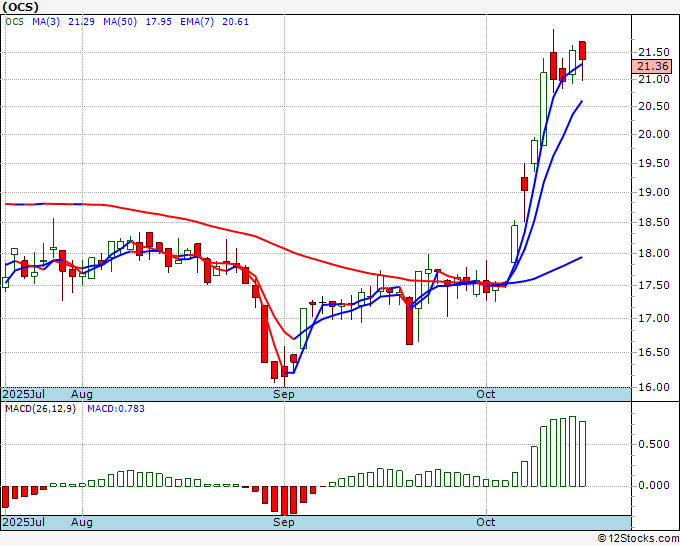The width and height of the screenshot is (680, 546).
Task: Click the 21.00 price axis label
Action: pyautogui.click(x=654, y=79)
